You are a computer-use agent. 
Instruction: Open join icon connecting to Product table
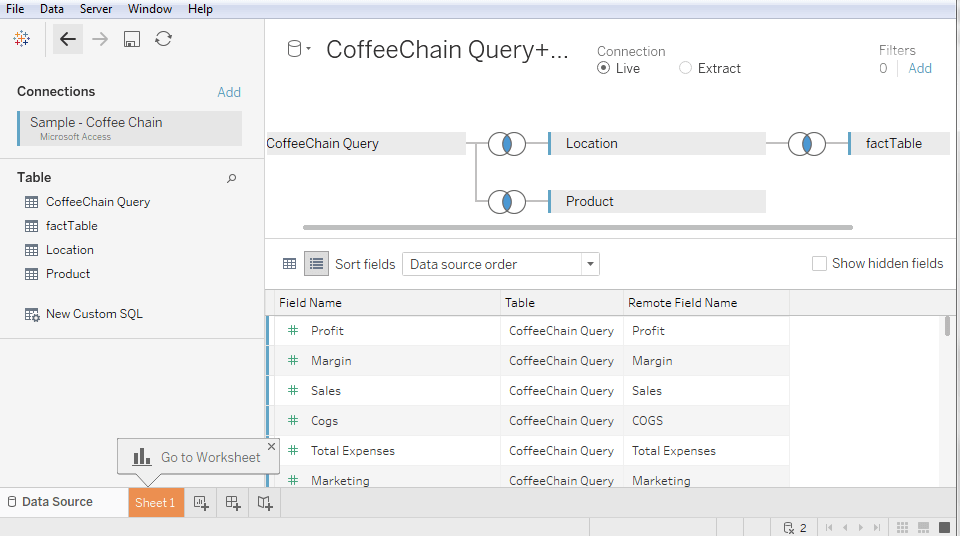[x=507, y=202]
